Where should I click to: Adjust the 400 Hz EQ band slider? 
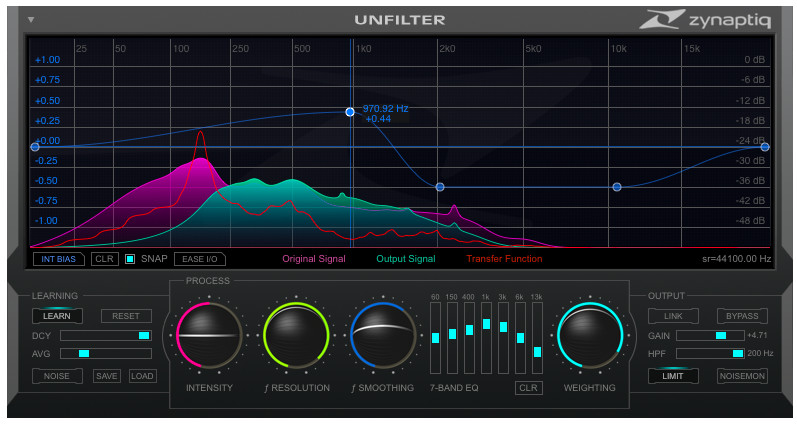coord(470,338)
